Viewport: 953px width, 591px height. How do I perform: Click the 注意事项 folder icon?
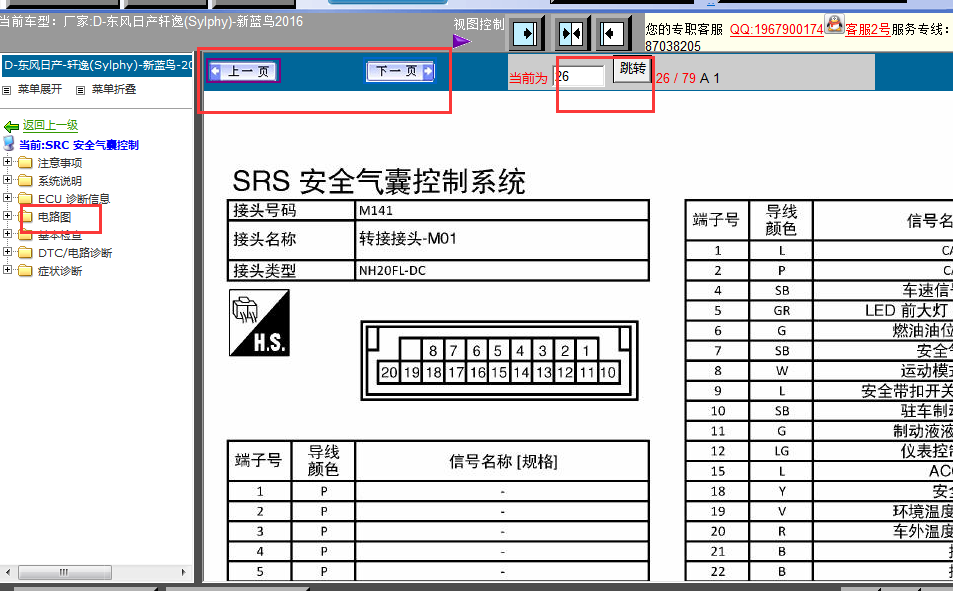tap(25, 162)
